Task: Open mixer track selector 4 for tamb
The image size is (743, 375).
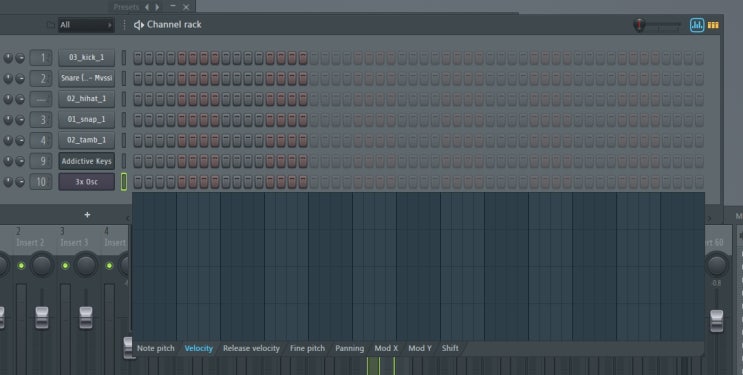Action: click(41, 140)
